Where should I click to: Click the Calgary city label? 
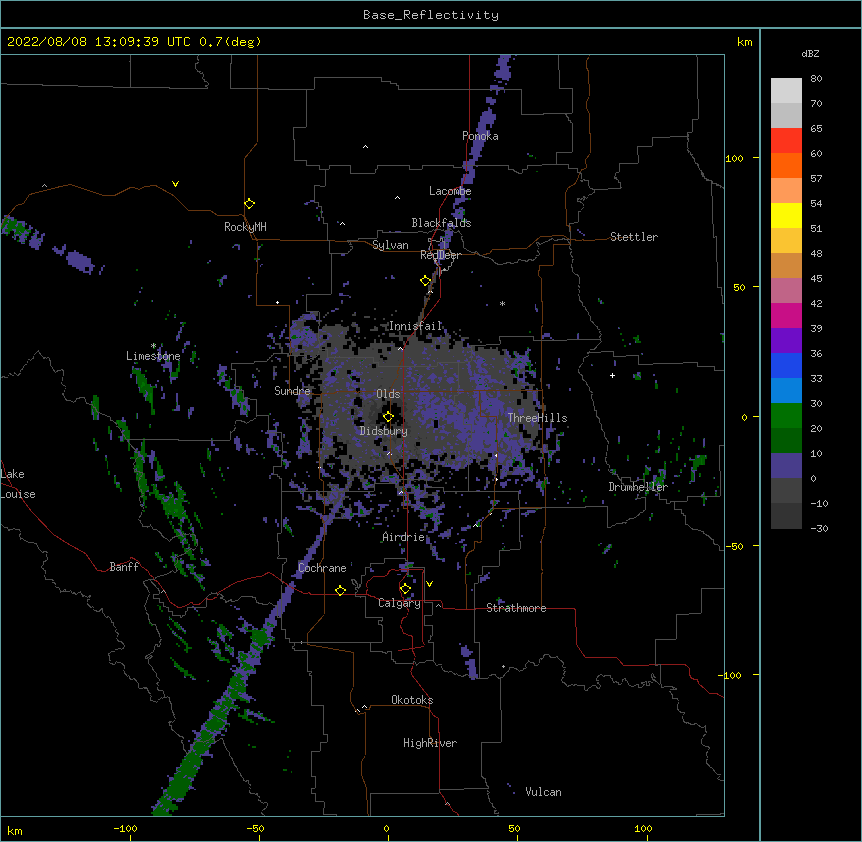[x=400, y=603]
